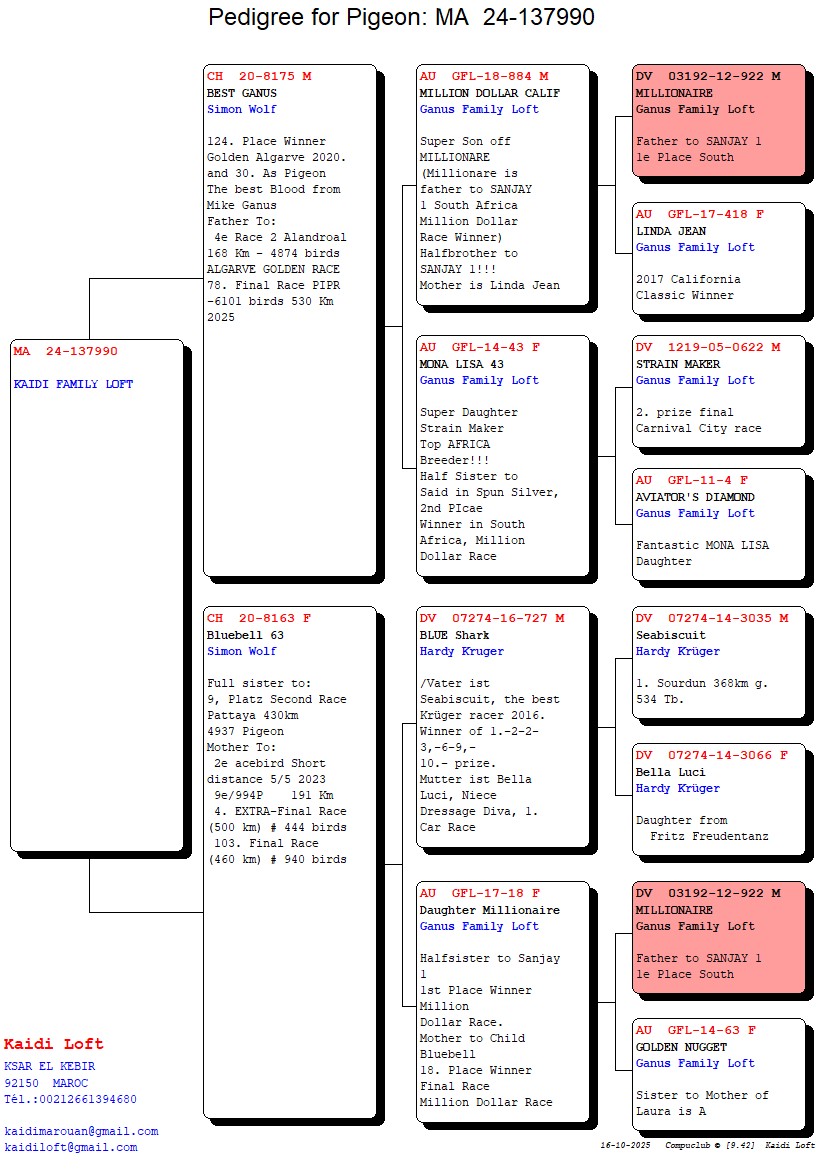The width and height of the screenshot is (816, 1172).
Task: Click the red Kaidi Loft heading
Action: coord(53,1044)
